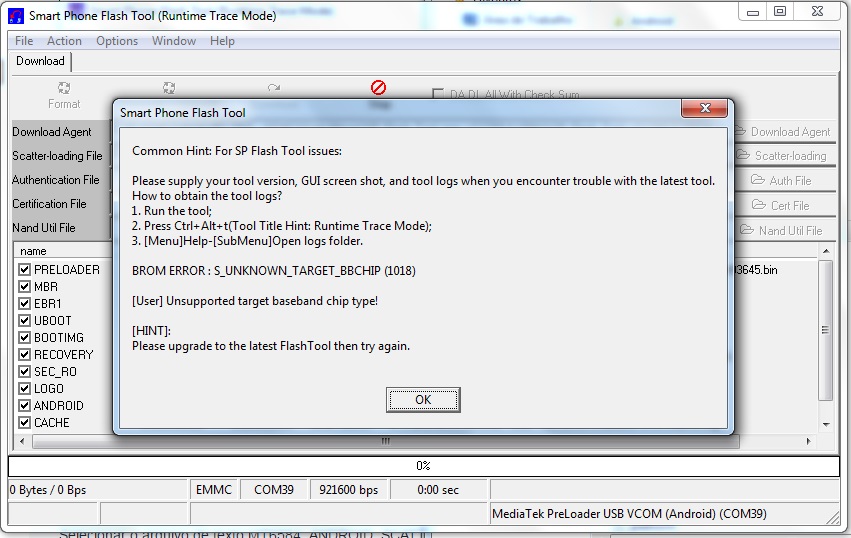This screenshot has height=538, width=851.
Task: Open the File menu
Action: [x=24, y=41]
